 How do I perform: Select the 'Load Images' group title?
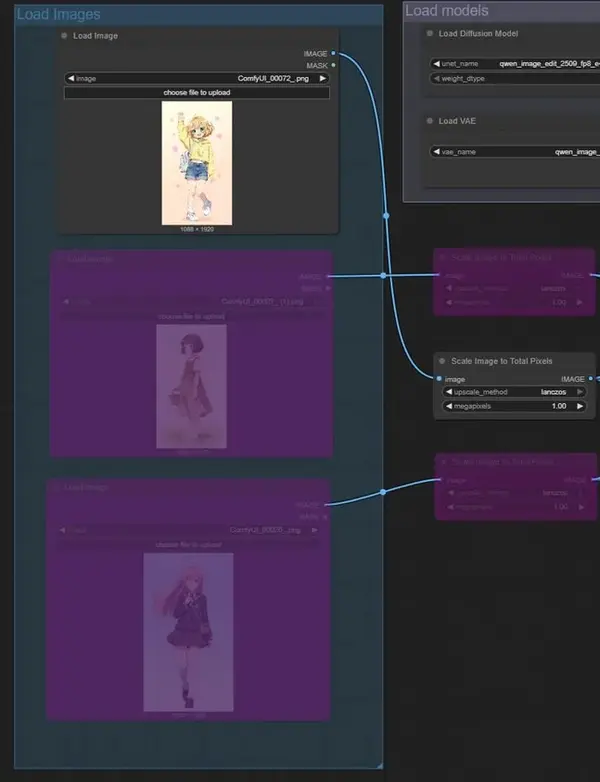tap(58, 14)
